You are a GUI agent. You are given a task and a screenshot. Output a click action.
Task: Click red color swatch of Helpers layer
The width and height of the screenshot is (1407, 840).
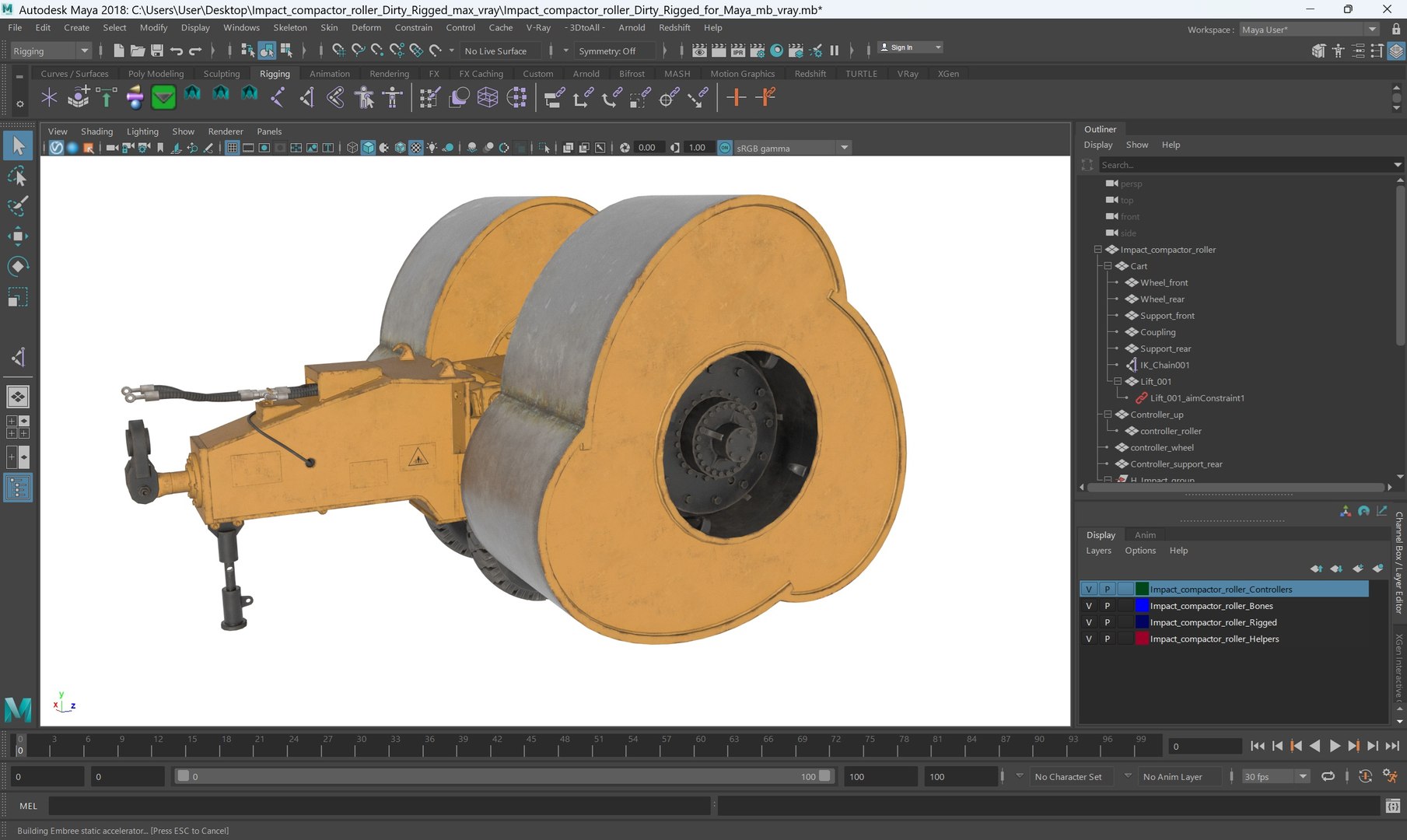pos(1142,639)
